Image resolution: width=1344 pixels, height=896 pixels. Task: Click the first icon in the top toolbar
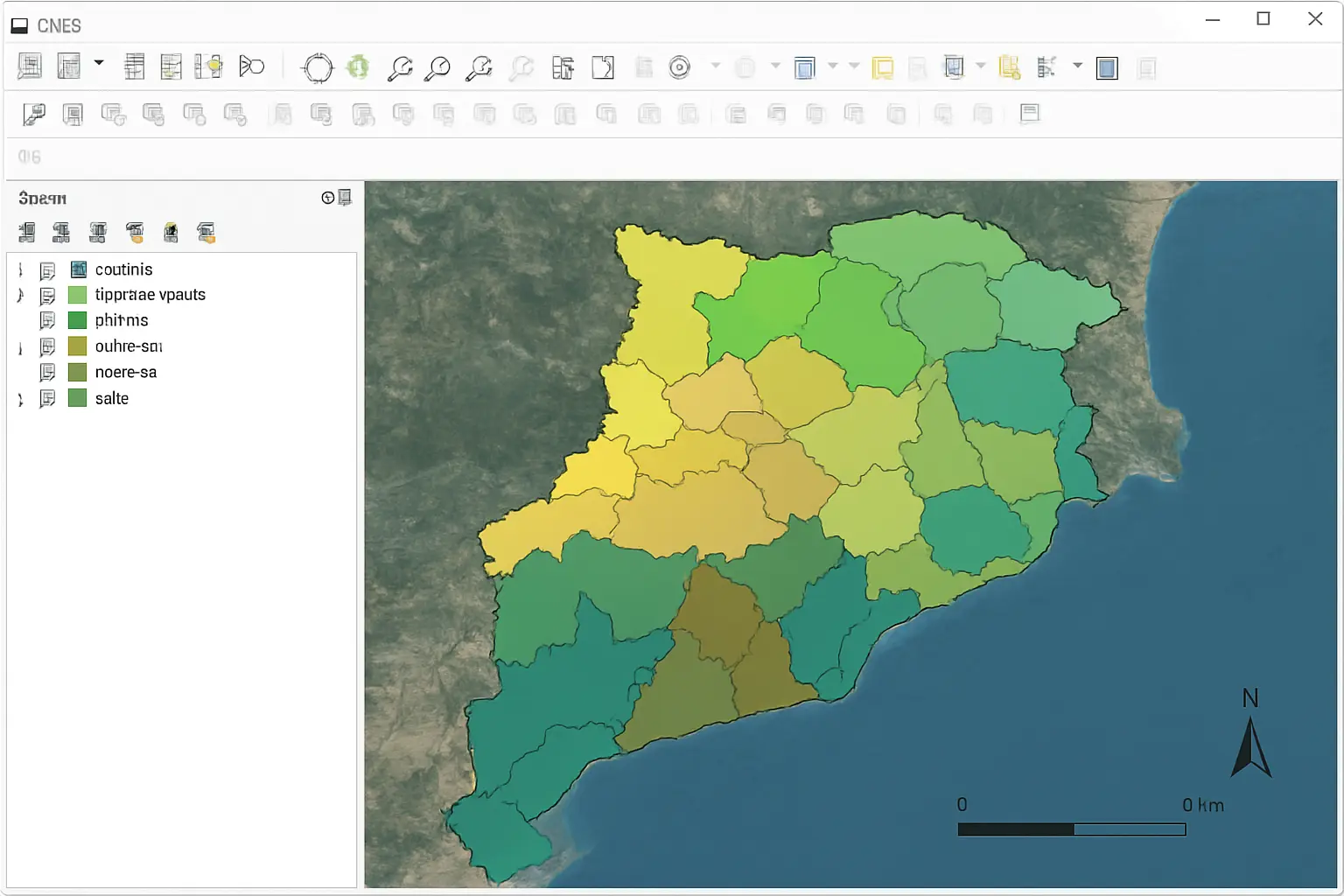tap(30, 66)
